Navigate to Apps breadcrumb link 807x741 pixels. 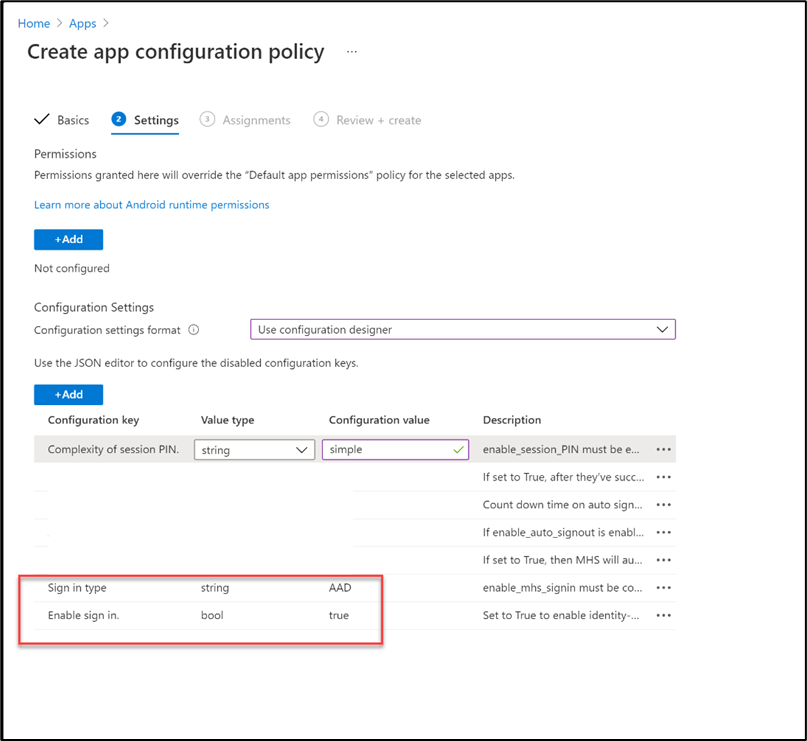(83, 22)
